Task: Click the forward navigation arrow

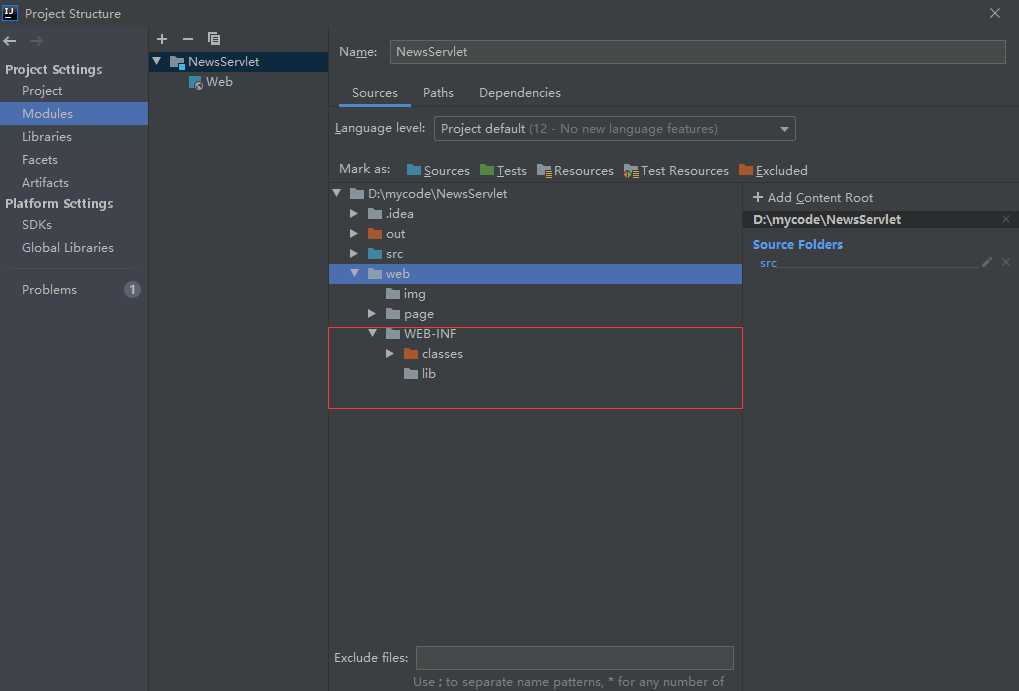Action: pyautogui.click(x=36, y=41)
